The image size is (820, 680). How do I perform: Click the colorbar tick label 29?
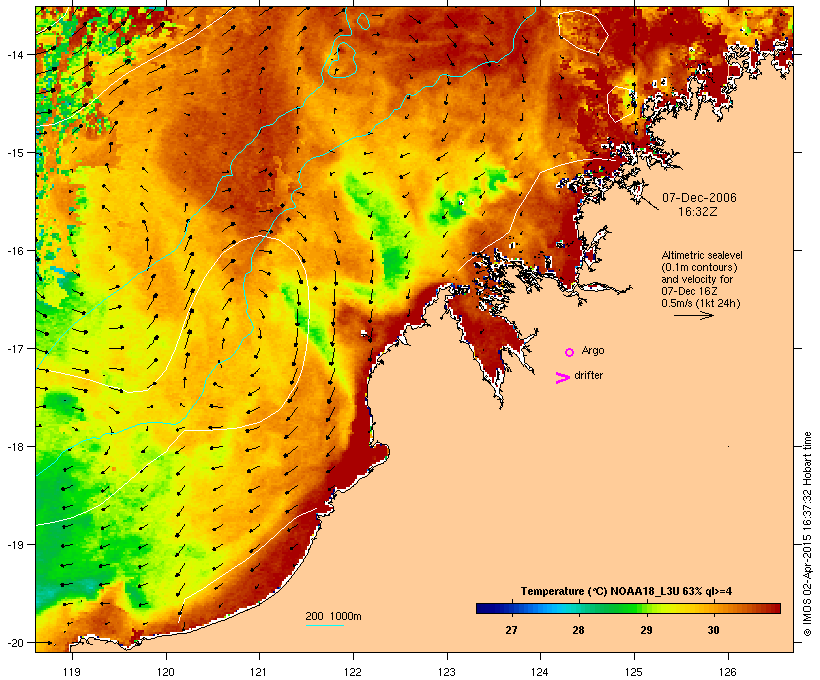646,630
